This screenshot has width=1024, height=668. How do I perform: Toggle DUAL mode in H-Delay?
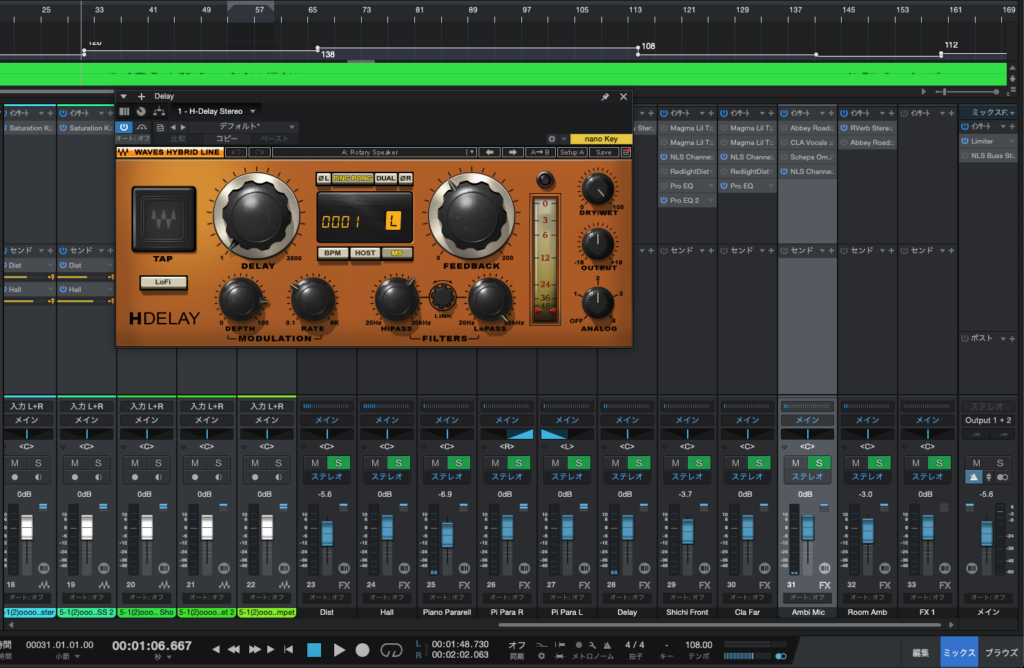point(385,178)
